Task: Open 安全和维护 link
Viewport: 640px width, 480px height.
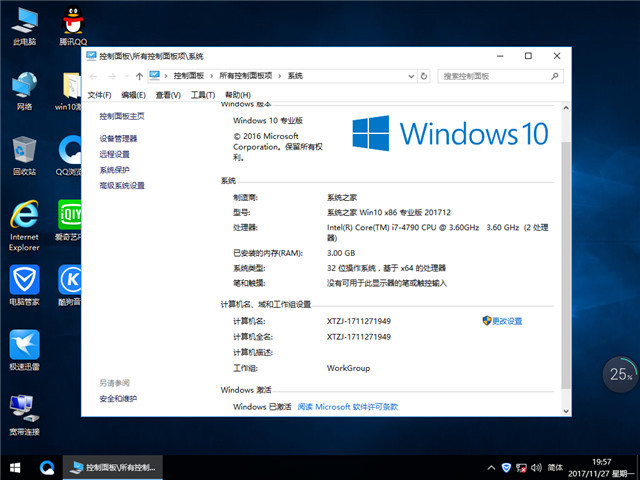Action: coord(118,399)
